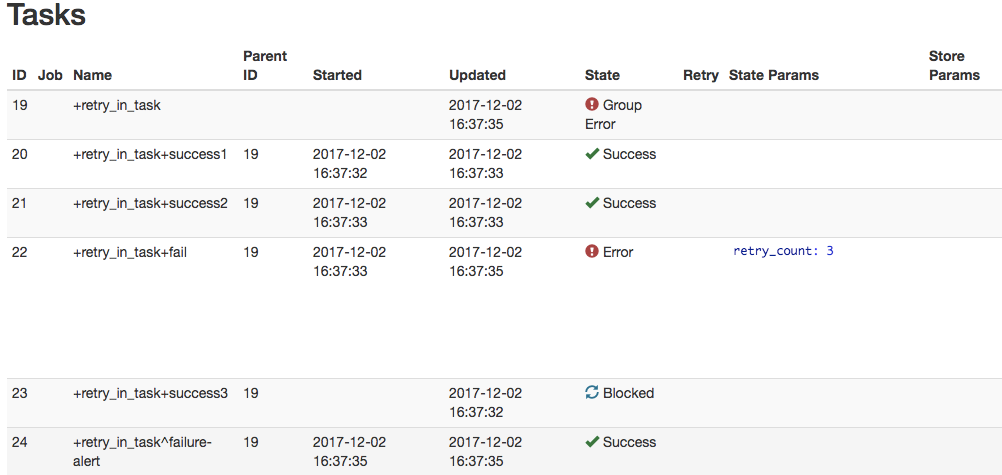Click the retry_count: 3 state parameter
Viewport: 1002px width, 475px height.
[x=783, y=251]
